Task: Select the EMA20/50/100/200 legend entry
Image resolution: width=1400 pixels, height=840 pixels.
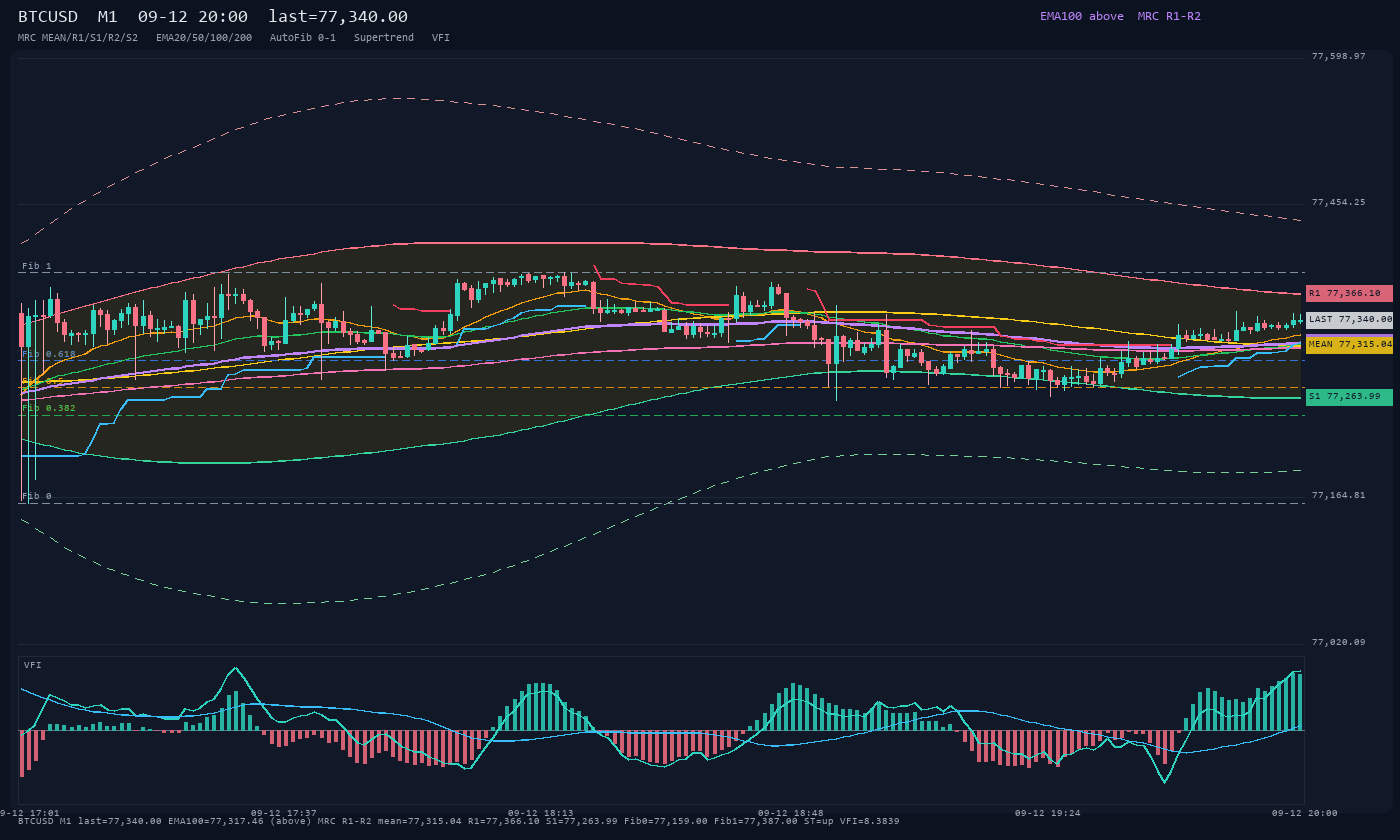Action: click(204, 37)
